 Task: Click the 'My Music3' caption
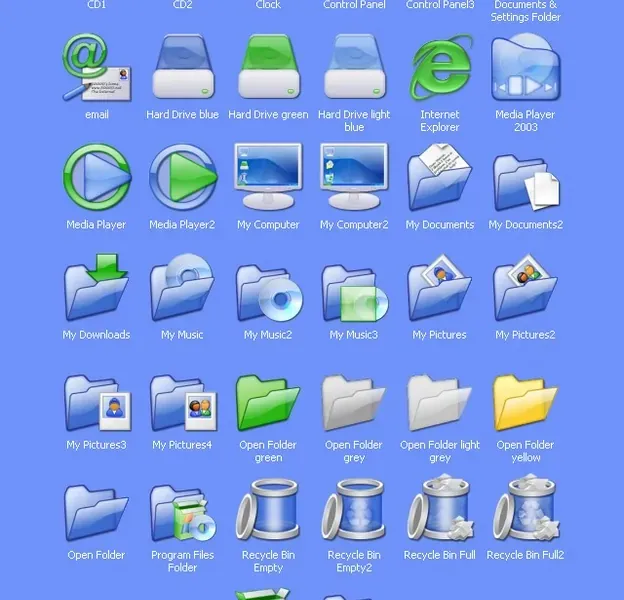(354, 335)
